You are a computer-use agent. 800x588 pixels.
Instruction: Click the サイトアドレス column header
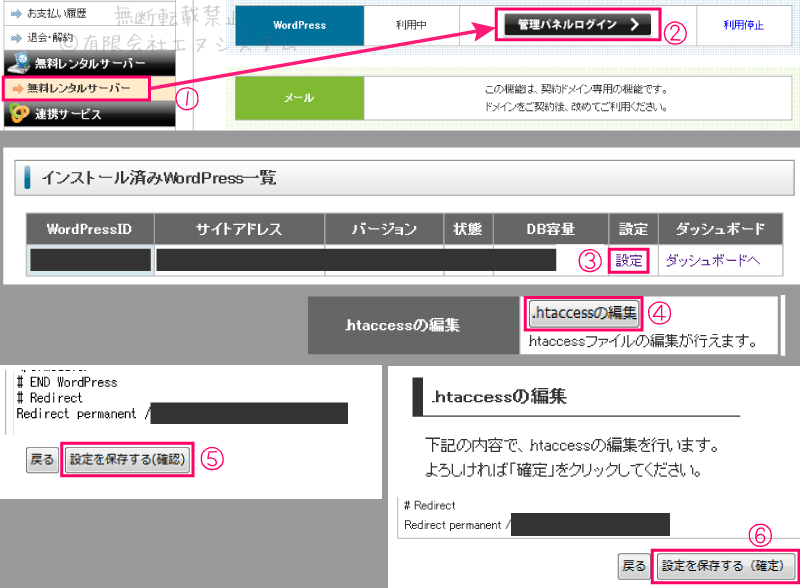pos(239,229)
